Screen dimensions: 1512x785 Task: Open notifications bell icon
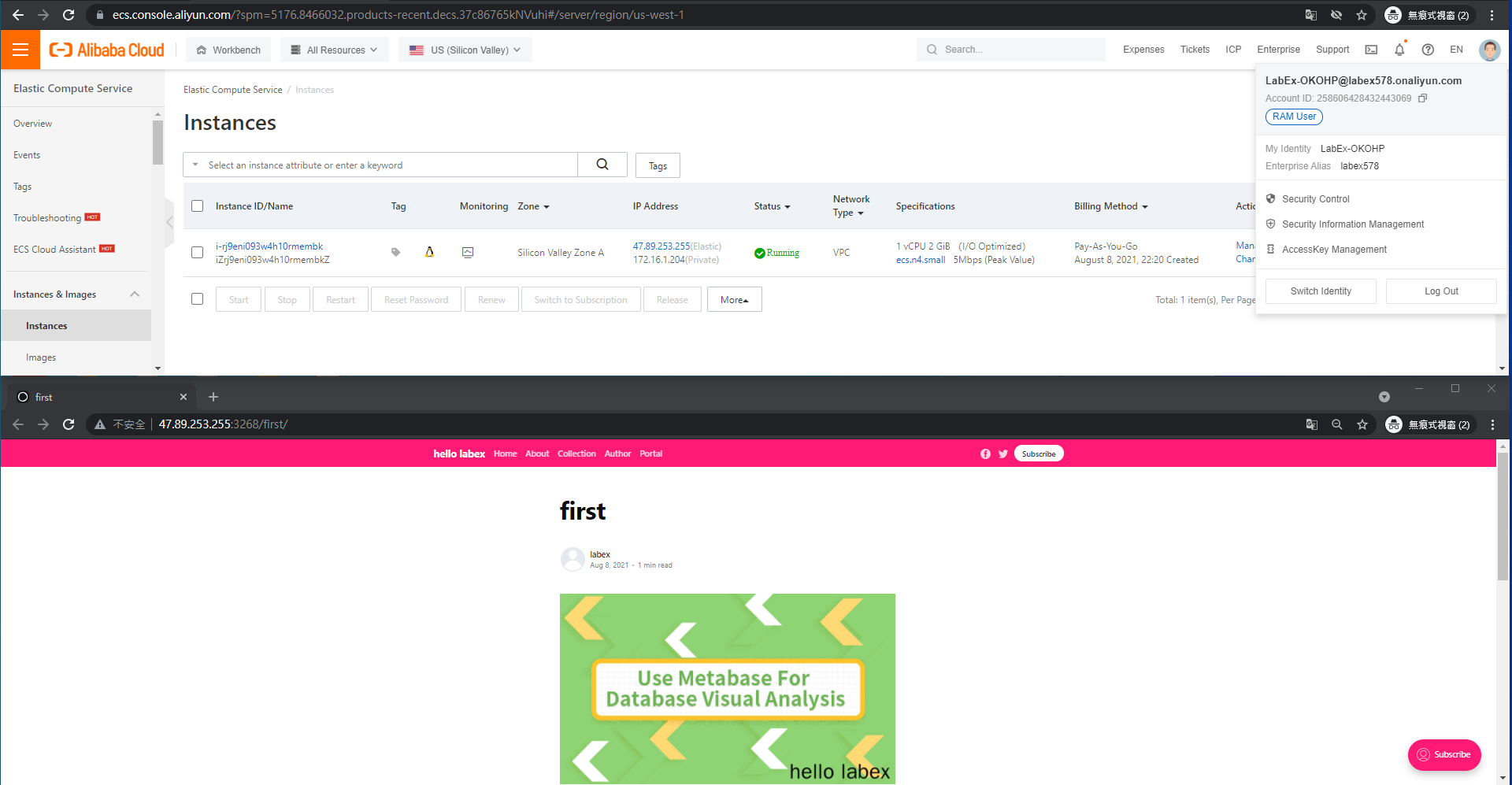click(1399, 50)
